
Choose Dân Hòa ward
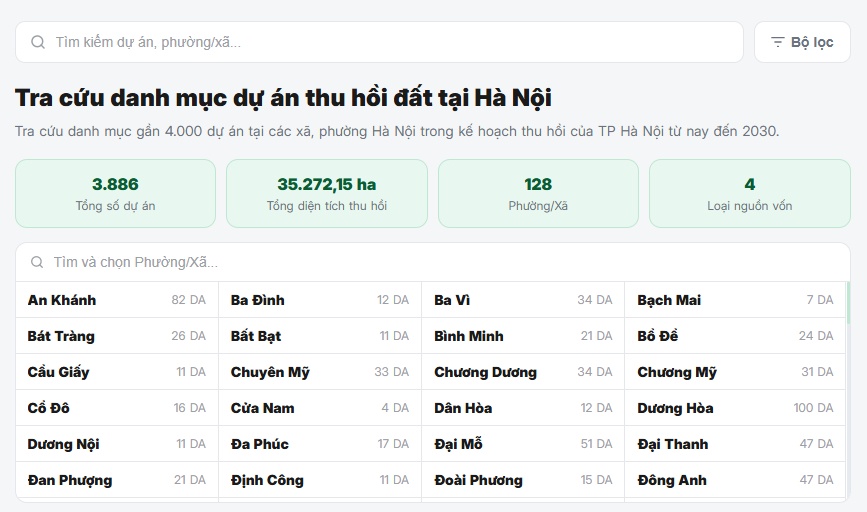click(x=523, y=407)
